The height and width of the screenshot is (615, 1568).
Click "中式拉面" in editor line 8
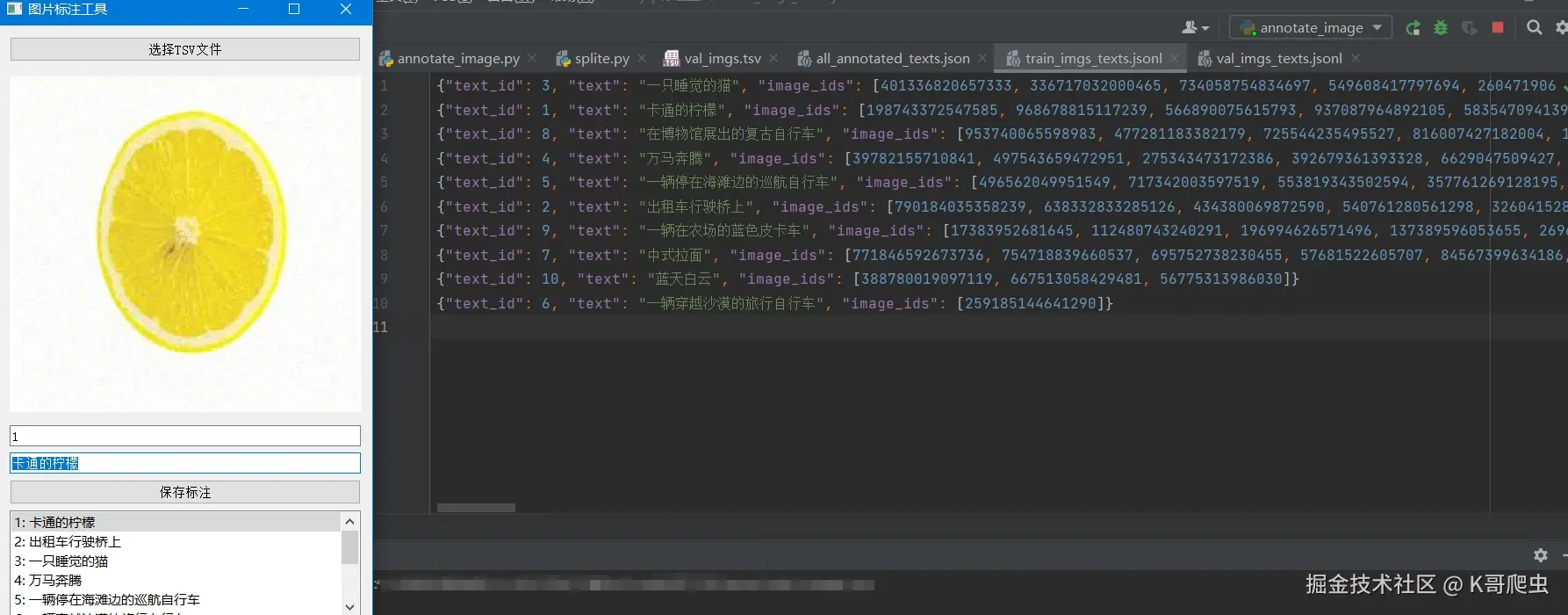(675, 256)
